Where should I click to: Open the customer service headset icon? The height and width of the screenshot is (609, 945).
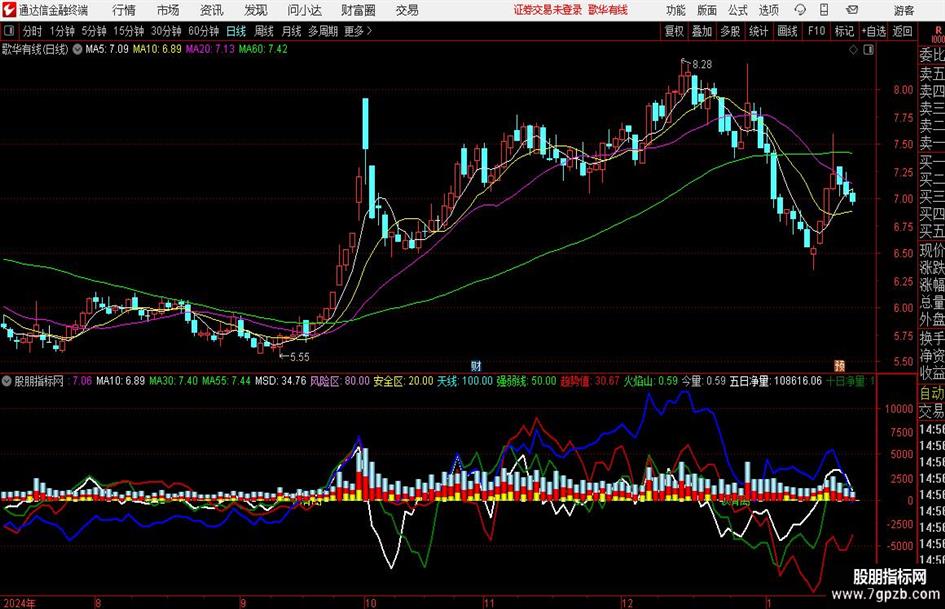pyautogui.click(x=800, y=10)
